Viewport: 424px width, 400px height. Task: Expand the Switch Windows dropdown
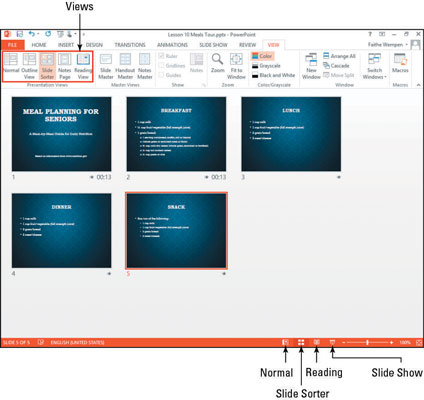(x=374, y=66)
